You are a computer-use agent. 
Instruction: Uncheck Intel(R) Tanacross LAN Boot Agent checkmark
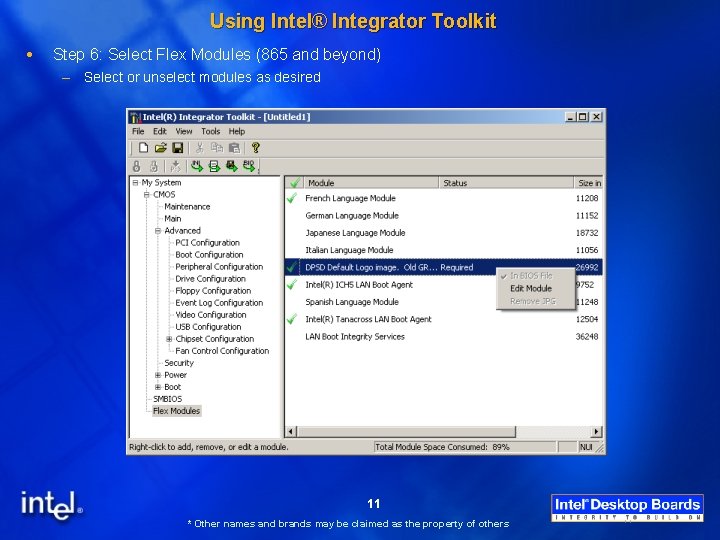click(292, 319)
